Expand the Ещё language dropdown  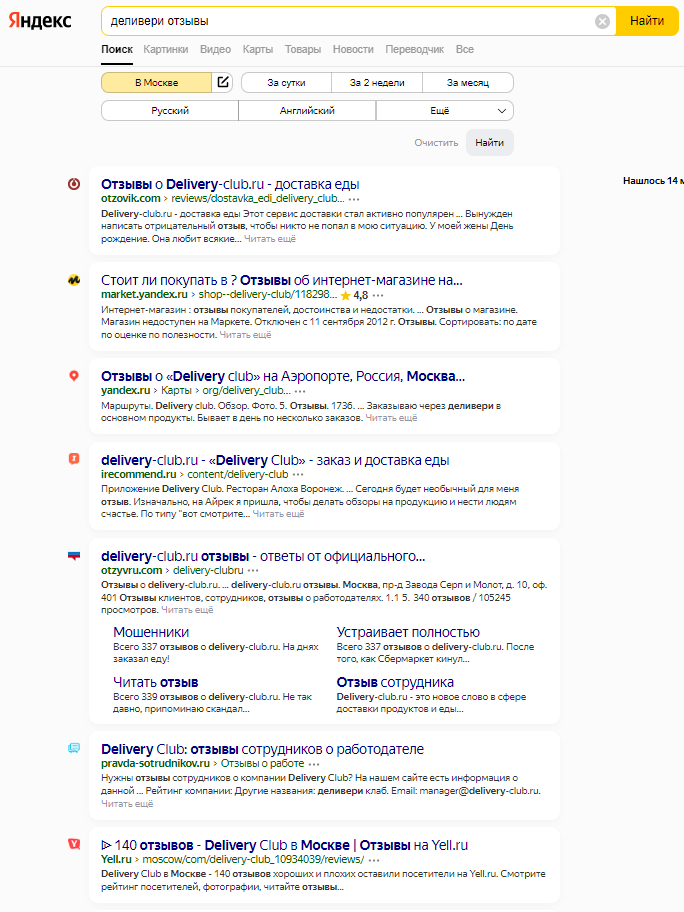(445, 111)
